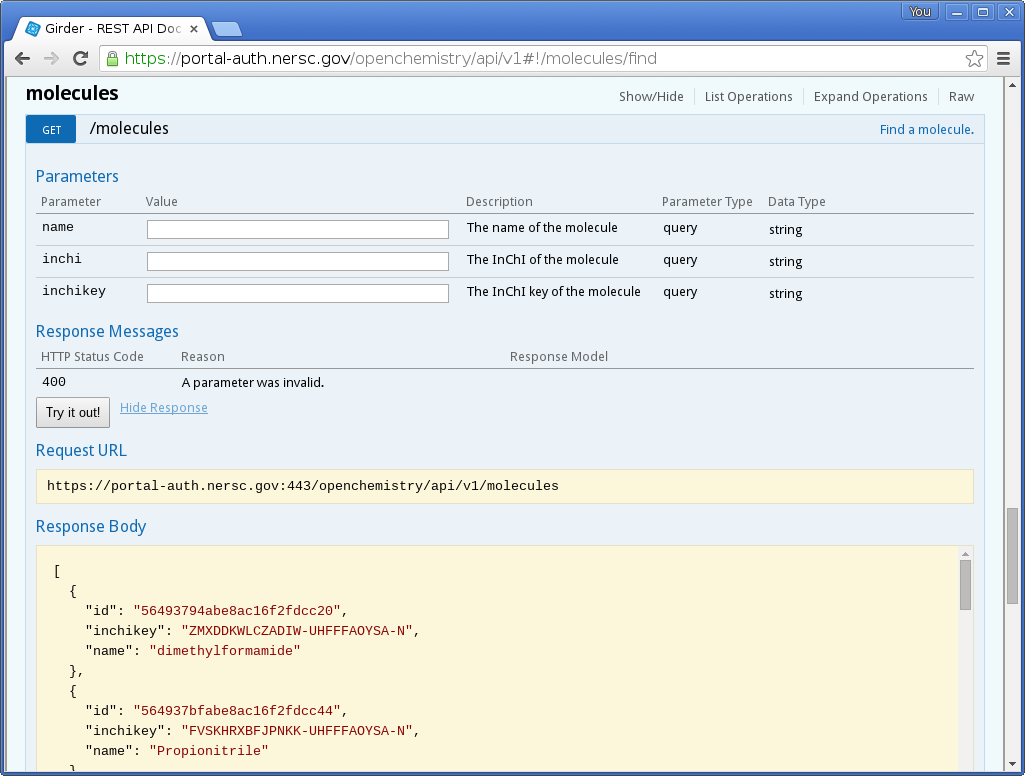The height and width of the screenshot is (776, 1025).
Task: Click Hide Response link
Action: coord(164,408)
